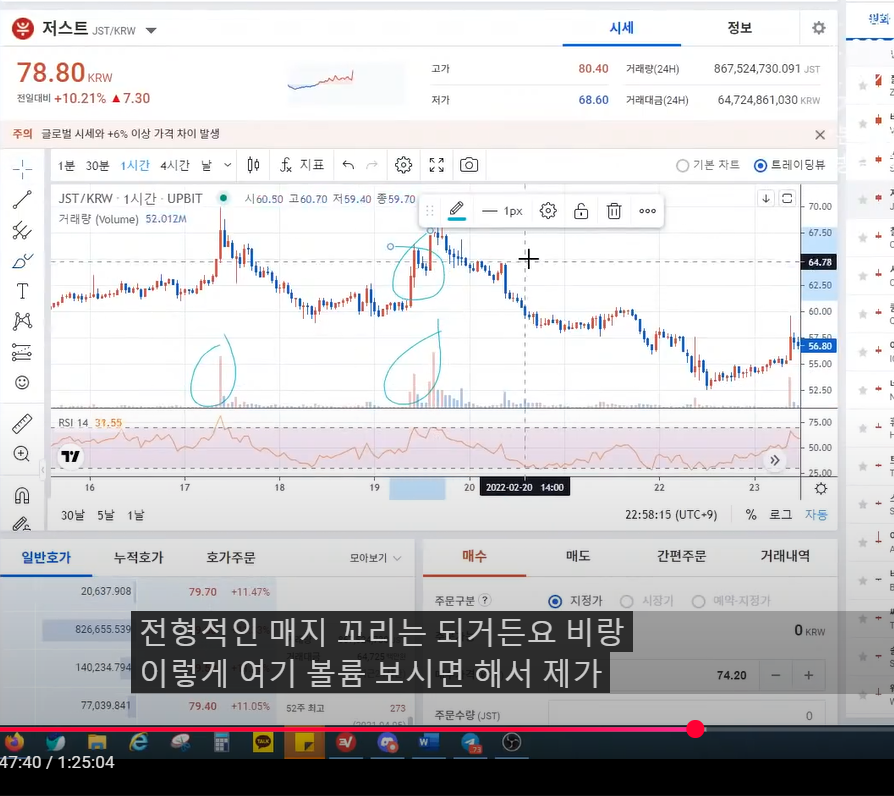Switch to 호가주문 tab
Screen dimensions: 894x796
point(230,558)
